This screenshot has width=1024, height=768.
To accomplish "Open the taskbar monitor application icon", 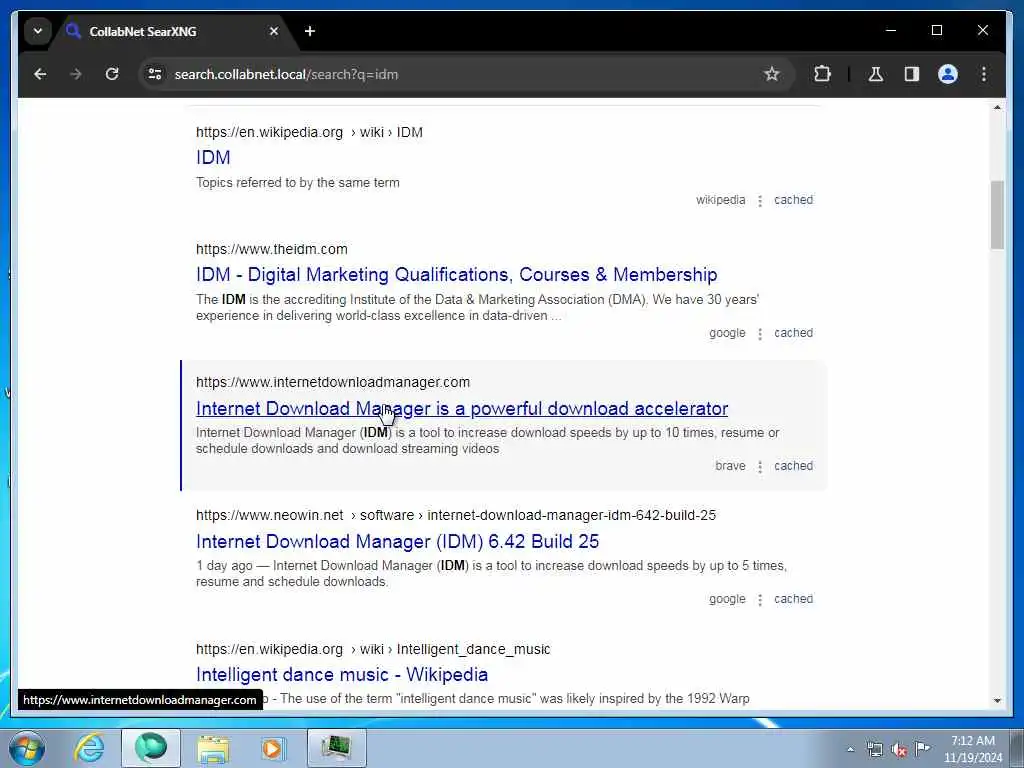I will tap(336, 748).
